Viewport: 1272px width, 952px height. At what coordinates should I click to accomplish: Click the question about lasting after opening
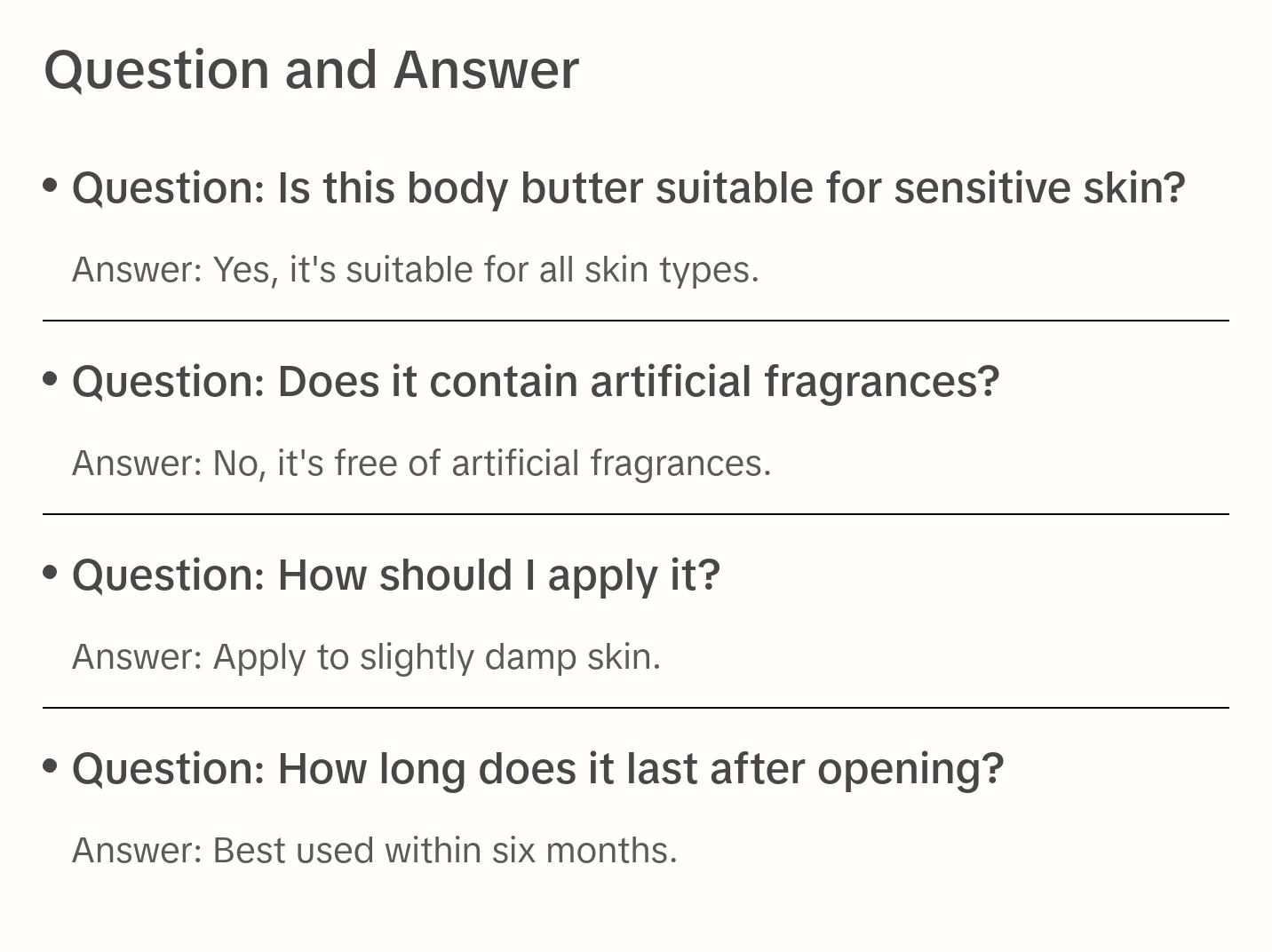point(537,769)
